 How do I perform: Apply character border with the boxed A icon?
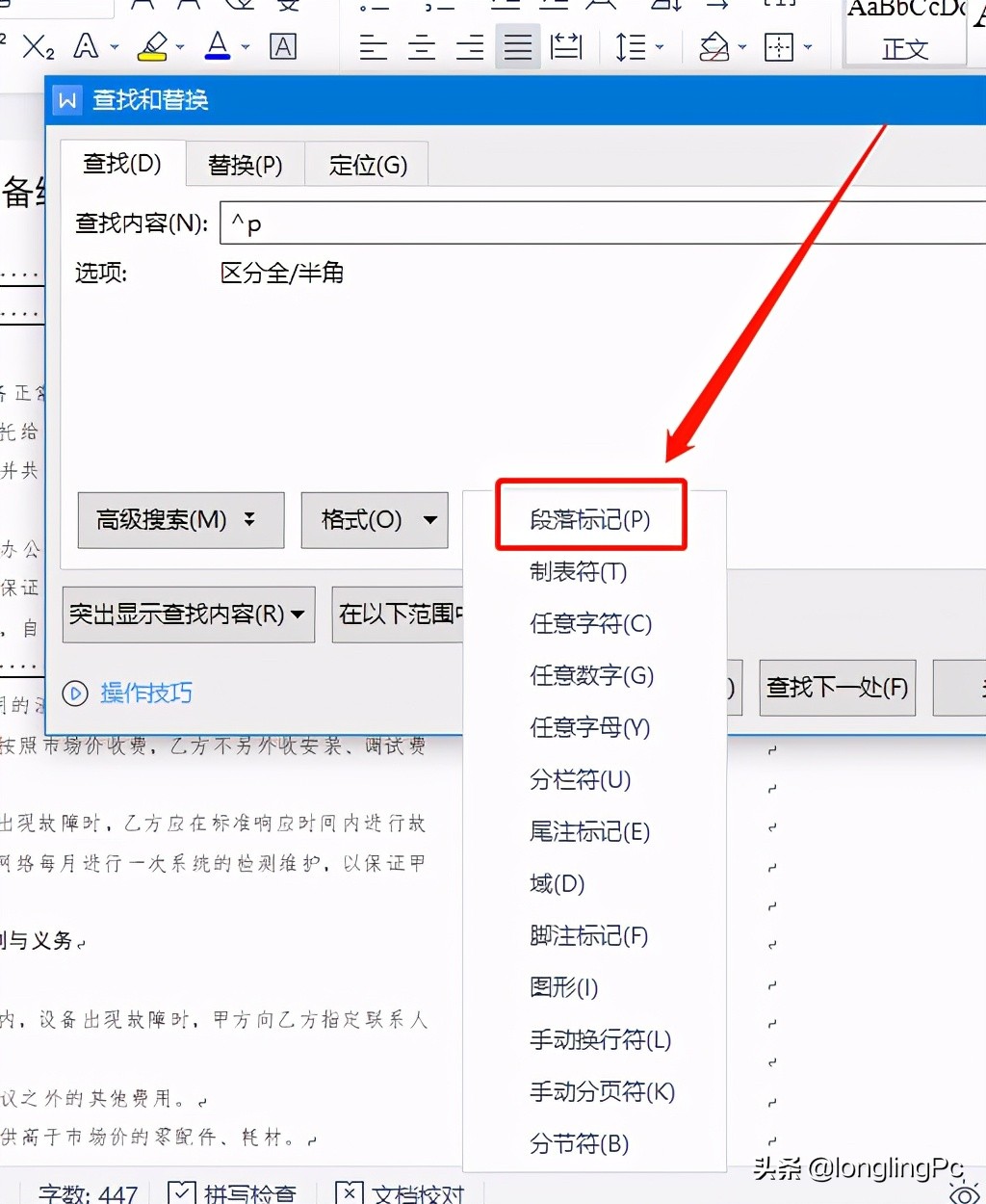[283, 46]
